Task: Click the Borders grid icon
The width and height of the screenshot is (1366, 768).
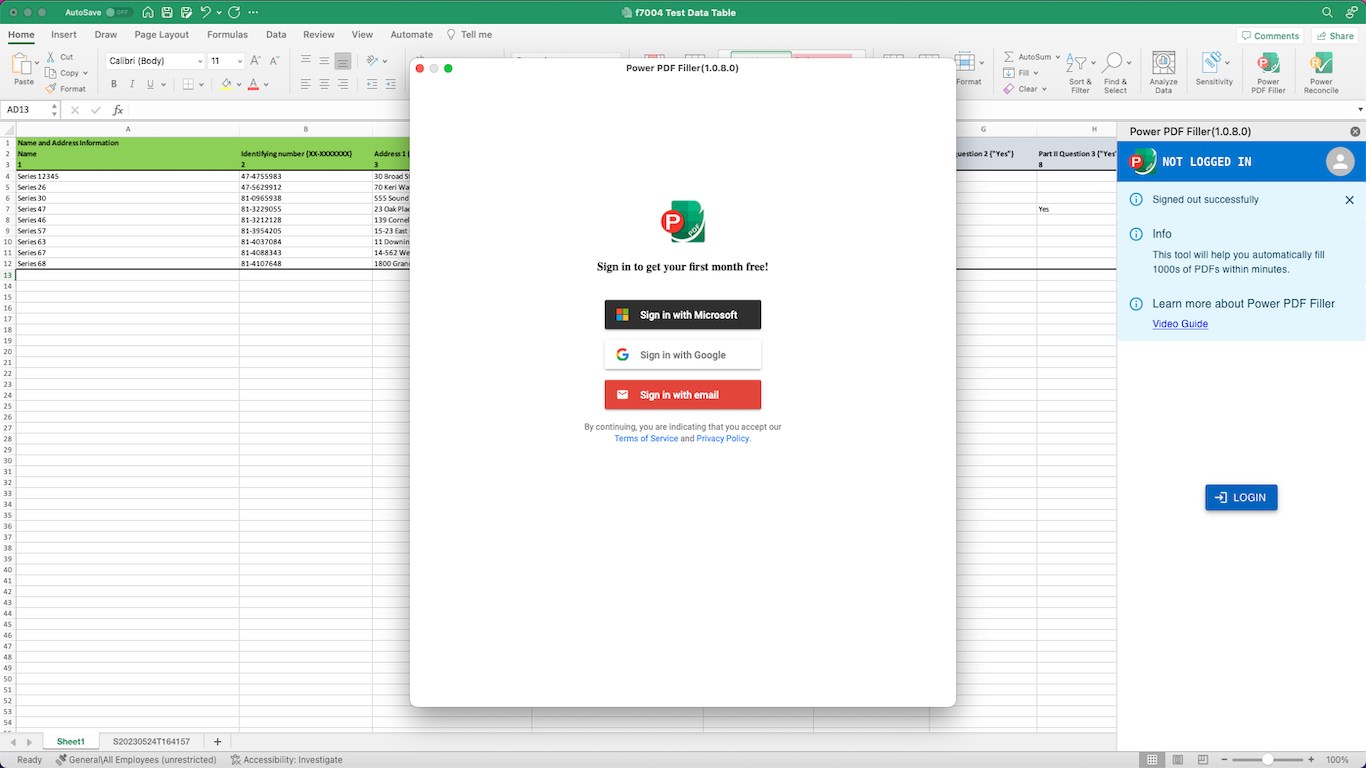Action: (187, 85)
